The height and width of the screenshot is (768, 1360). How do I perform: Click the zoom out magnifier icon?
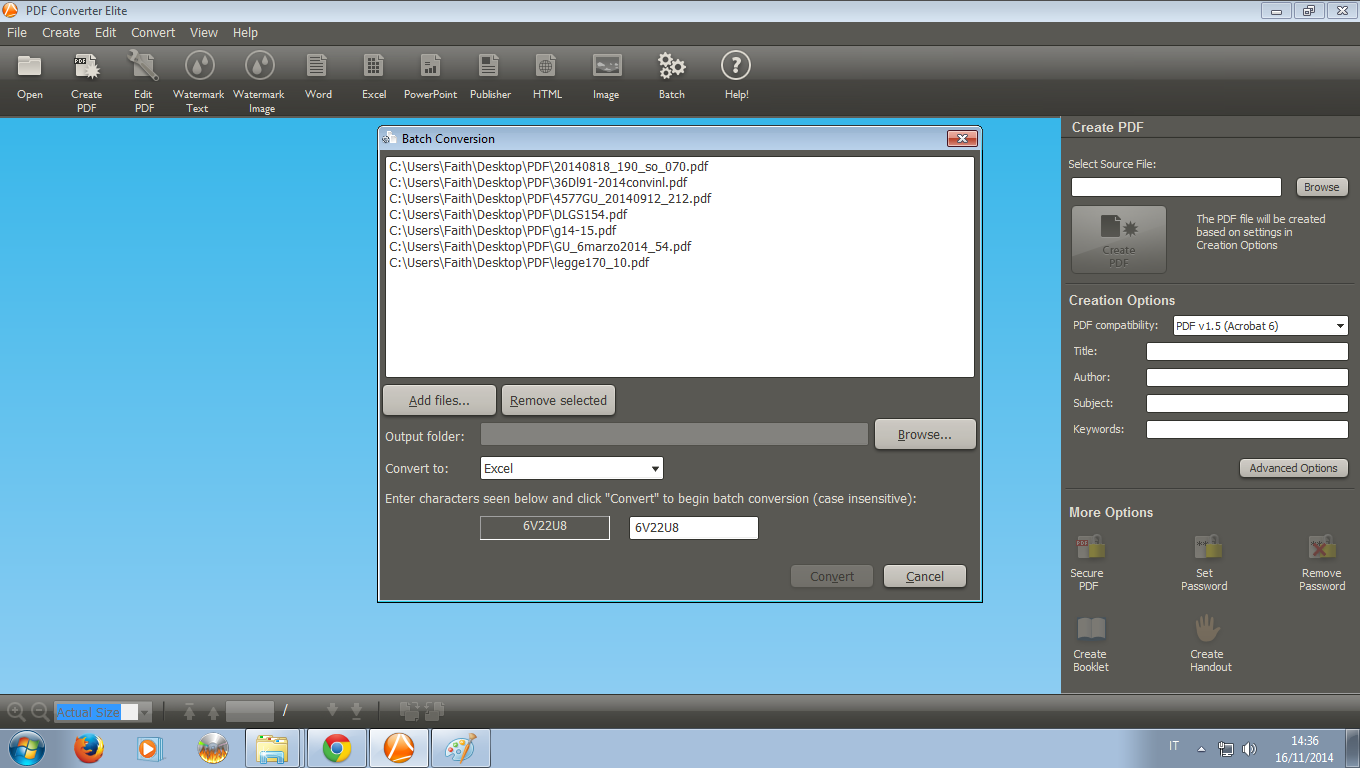pyautogui.click(x=40, y=712)
